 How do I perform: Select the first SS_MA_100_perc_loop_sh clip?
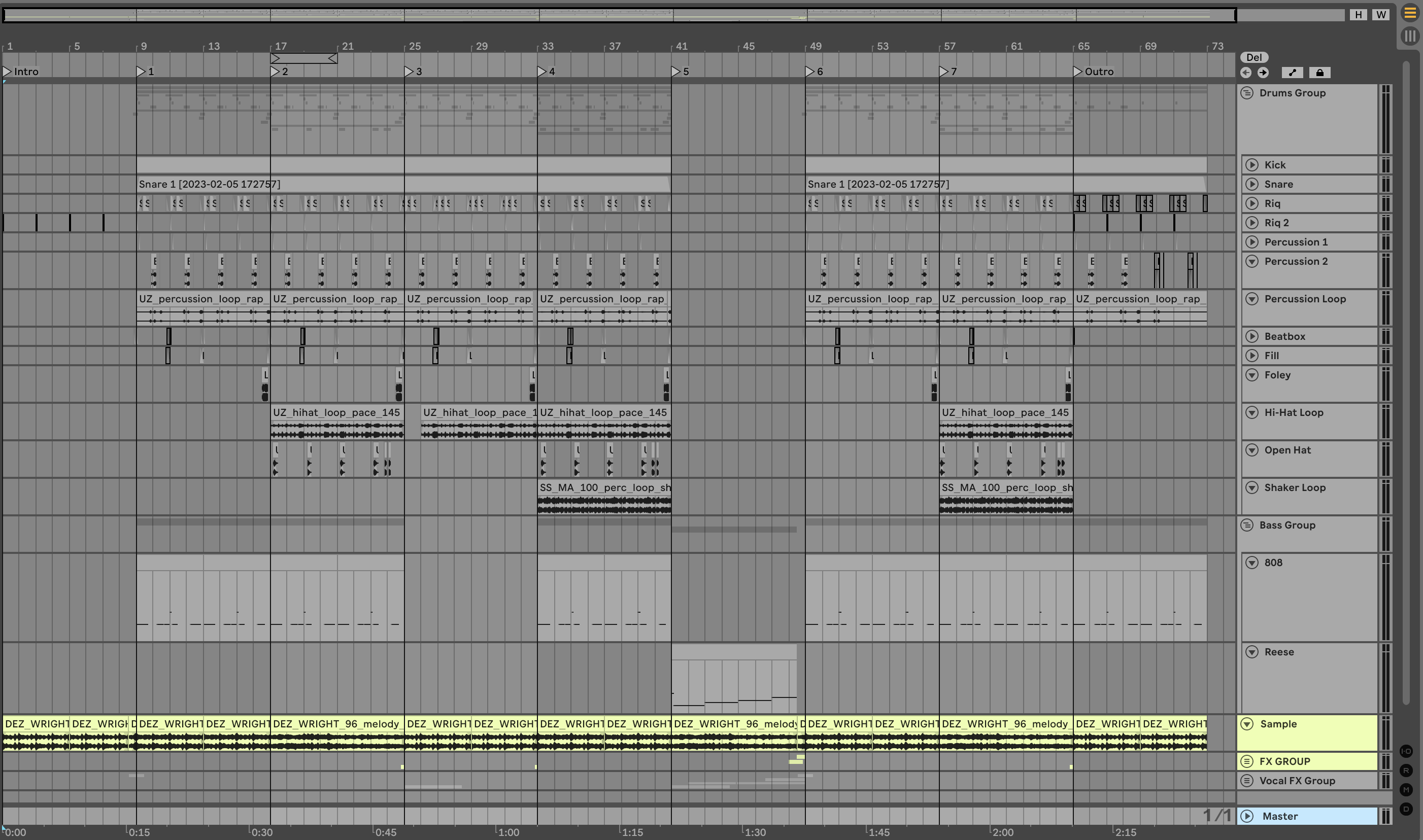[x=604, y=497]
